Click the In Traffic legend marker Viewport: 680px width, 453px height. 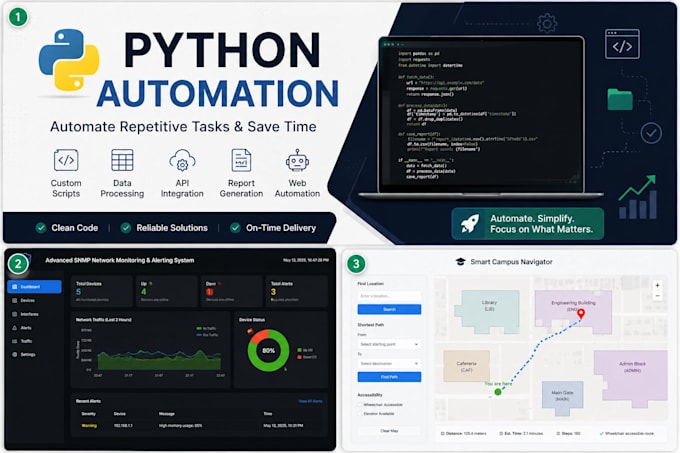(199, 328)
